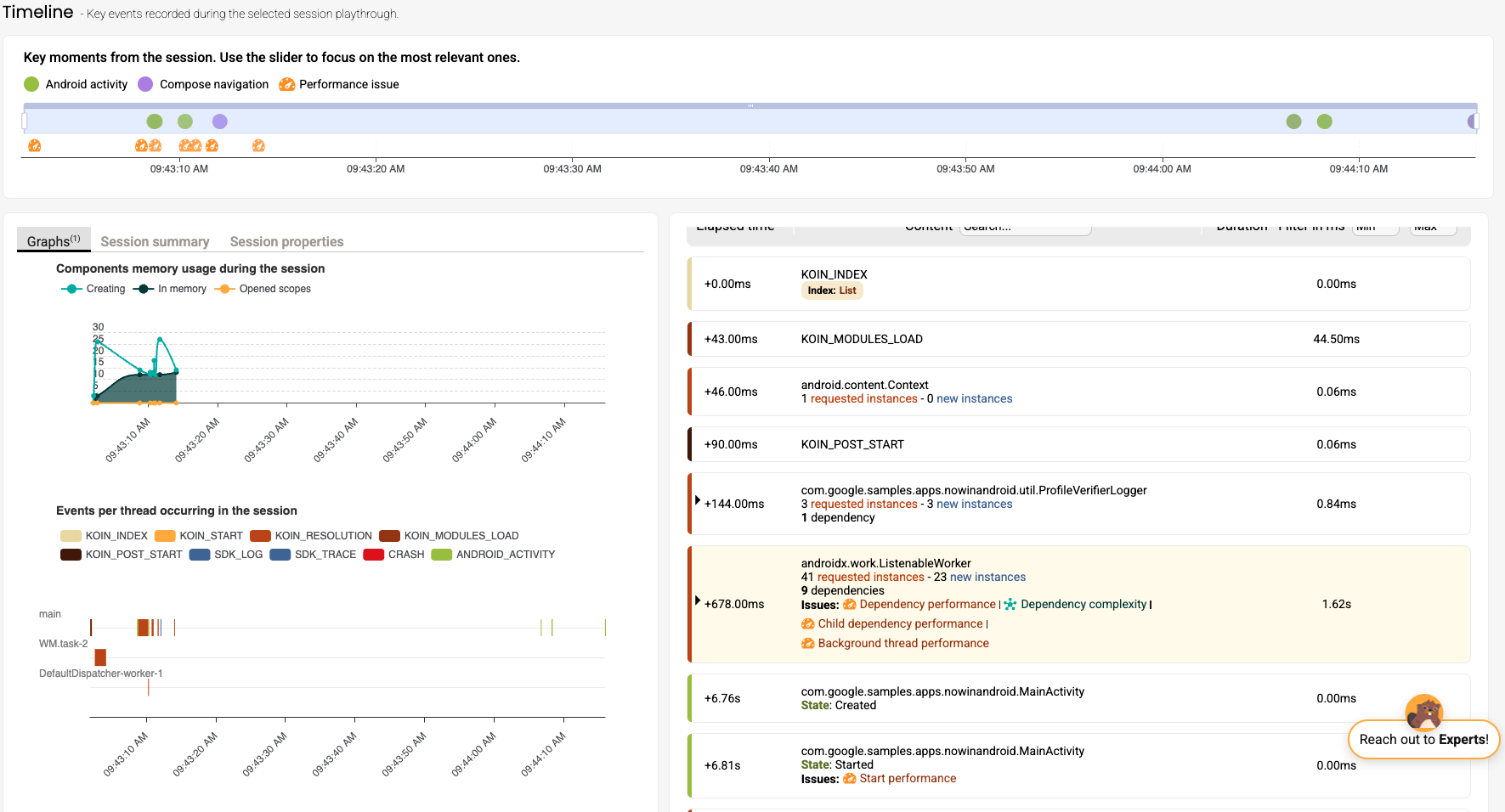Toggle the Creating series in memory chart legend
This screenshot has height=812, width=1505.
93,289
